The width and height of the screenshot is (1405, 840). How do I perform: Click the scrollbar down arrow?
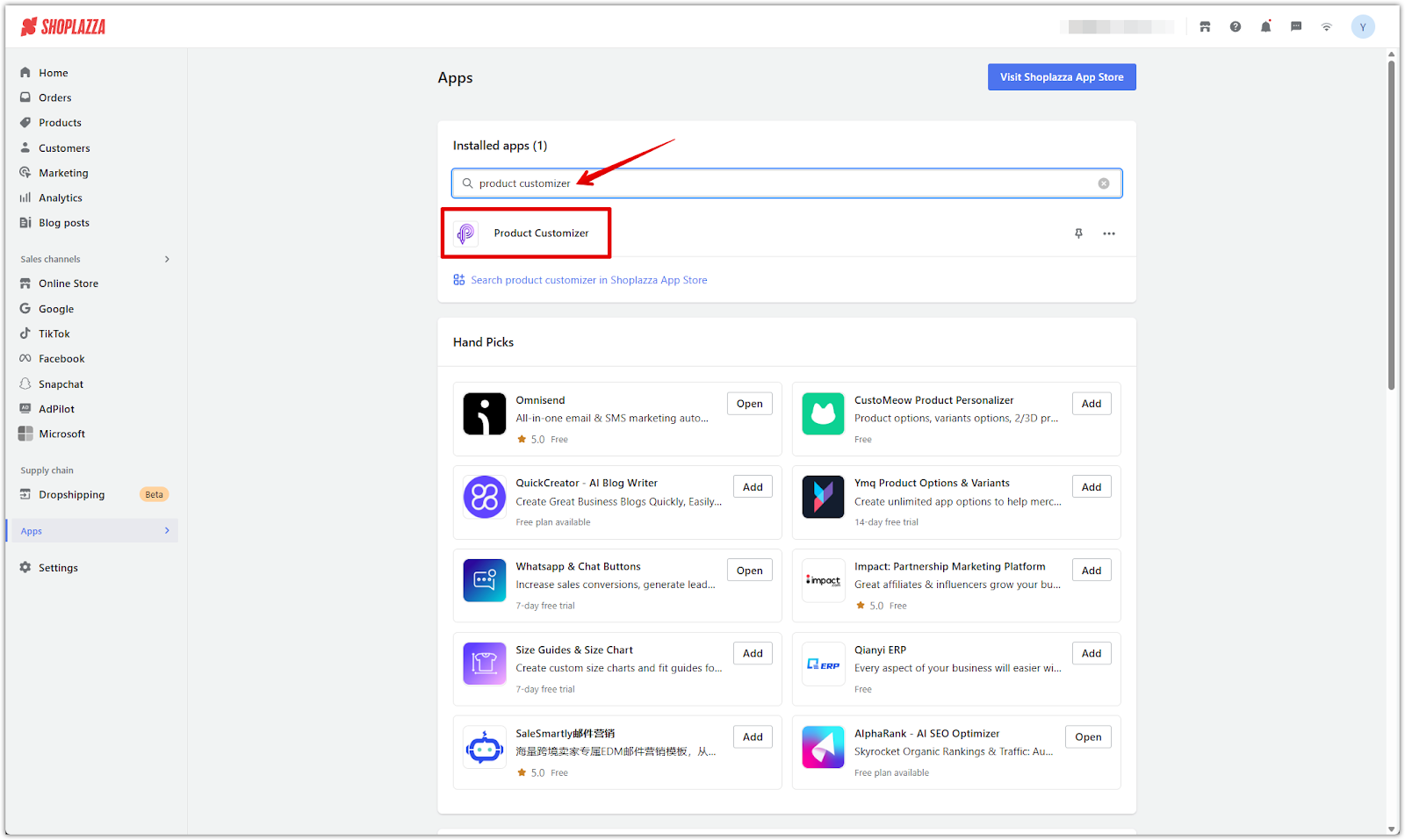point(1392,829)
